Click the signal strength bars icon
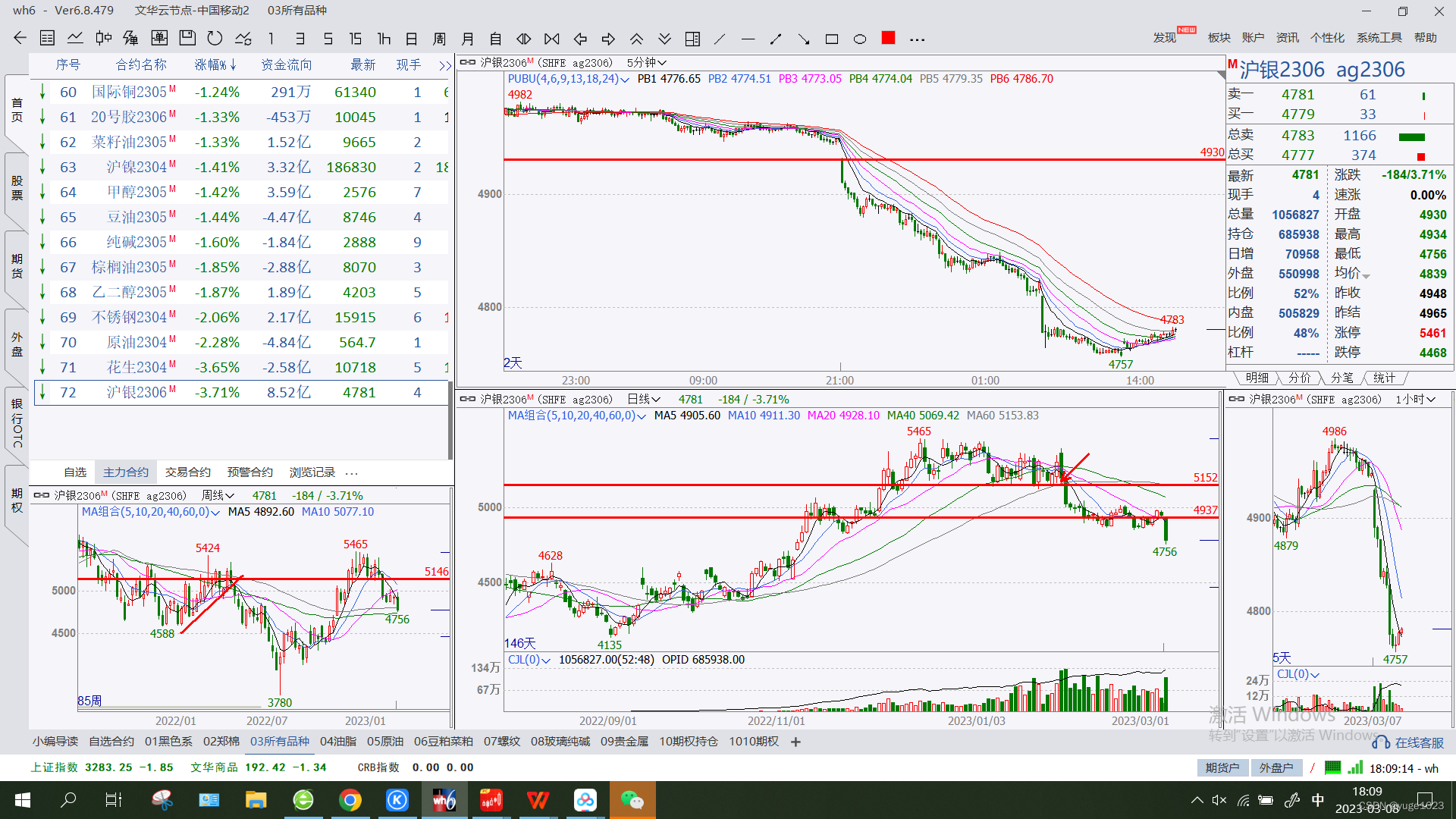The image size is (1456, 819). (x=1355, y=767)
